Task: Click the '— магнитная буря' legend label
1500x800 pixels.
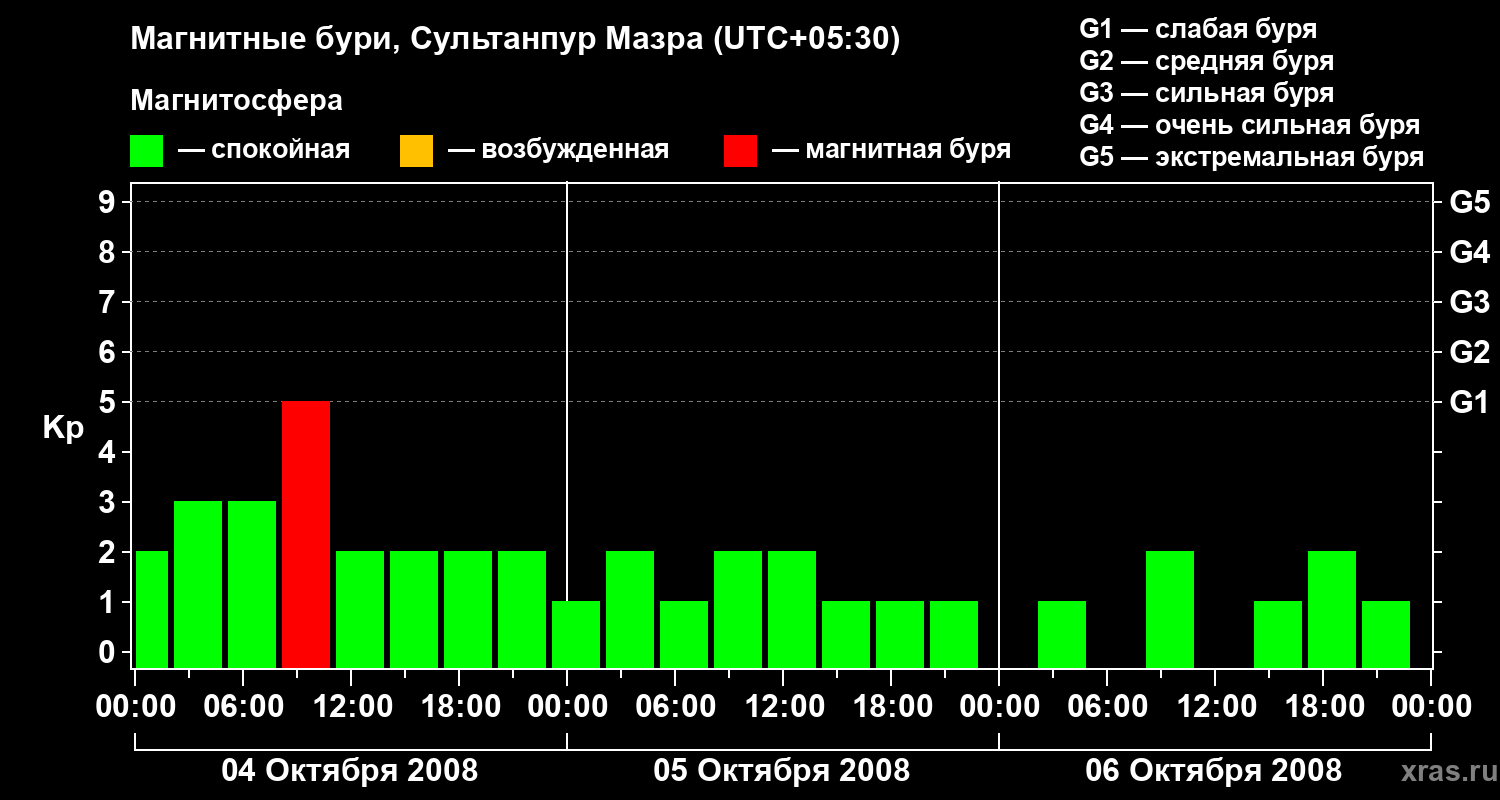Action: point(891,150)
